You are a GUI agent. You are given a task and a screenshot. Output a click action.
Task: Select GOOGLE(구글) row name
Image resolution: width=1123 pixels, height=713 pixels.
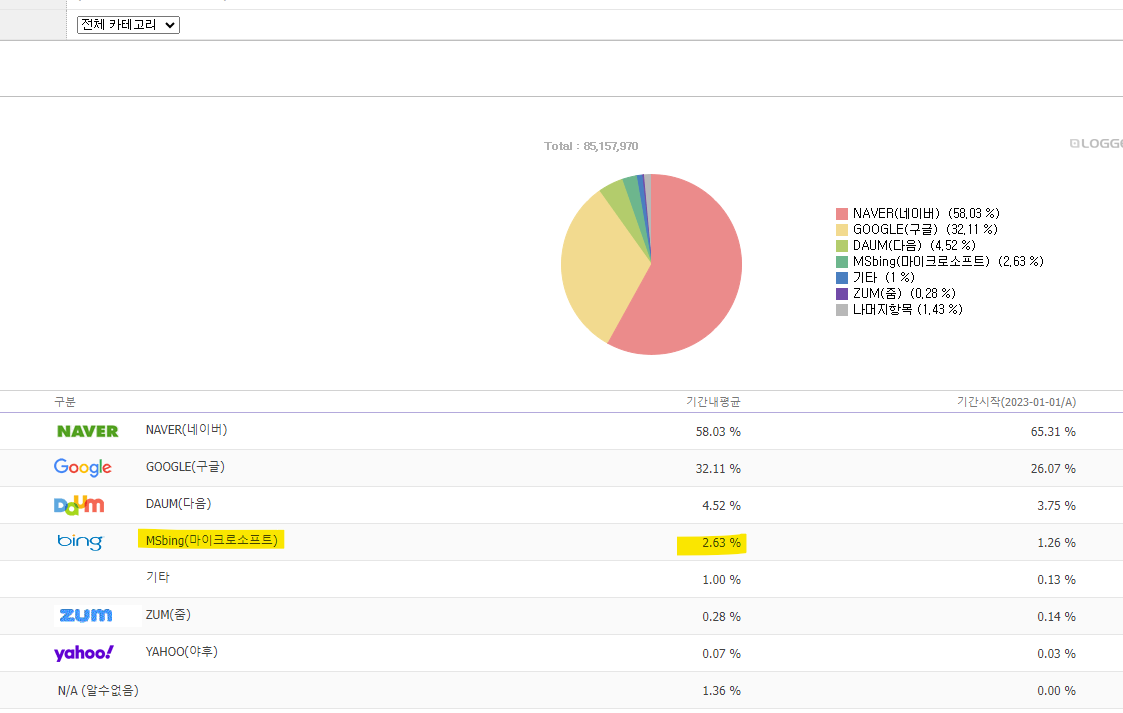coord(185,467)
